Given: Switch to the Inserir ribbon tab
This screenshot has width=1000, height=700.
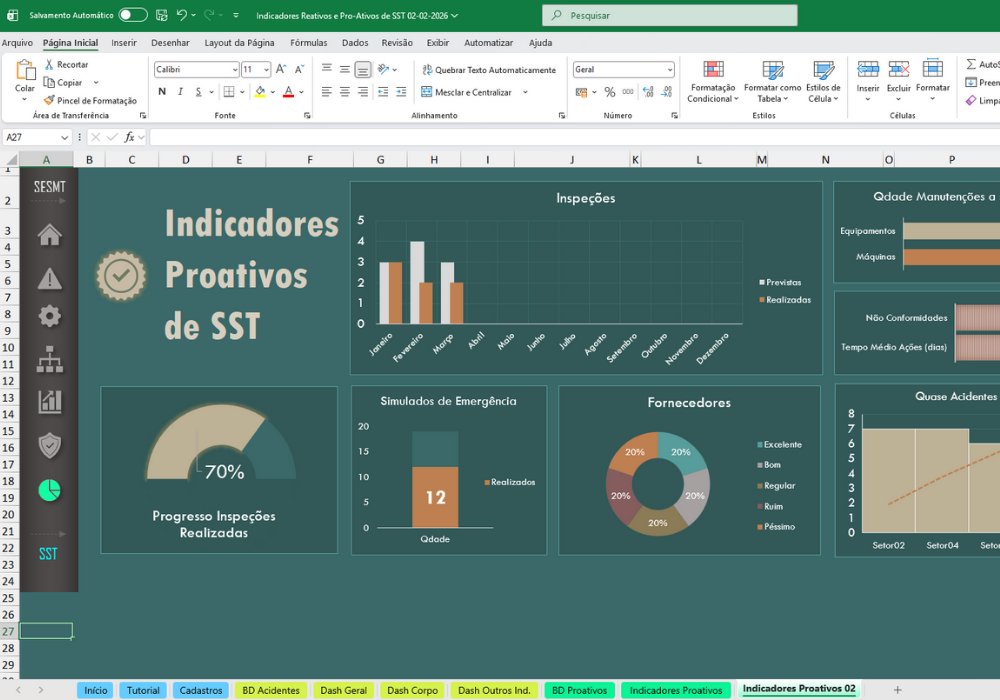Looking at the screenshot, I should click(x=124, y=43).
